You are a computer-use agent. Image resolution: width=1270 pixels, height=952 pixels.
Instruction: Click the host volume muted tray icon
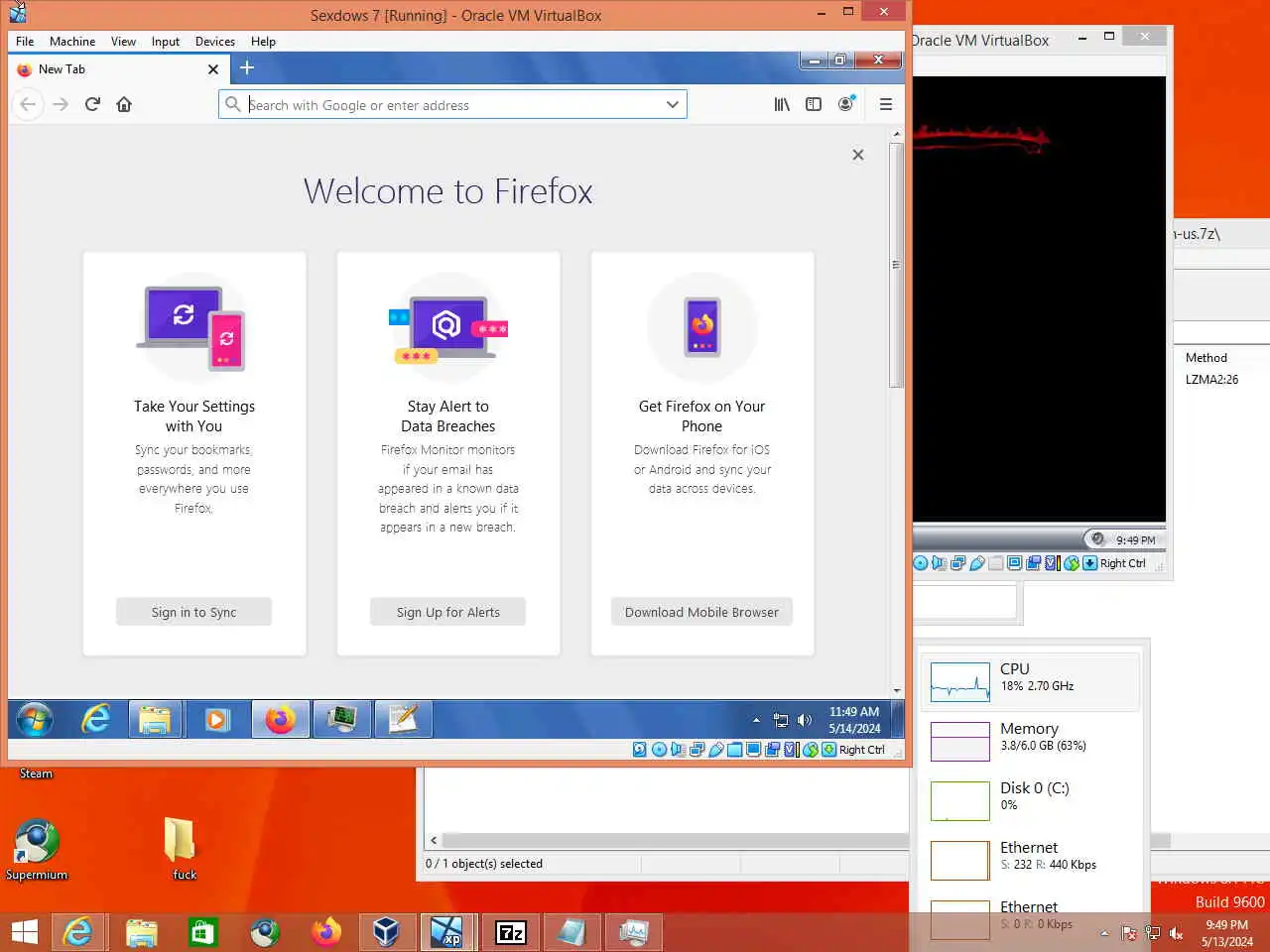(x=1176, y=933)
